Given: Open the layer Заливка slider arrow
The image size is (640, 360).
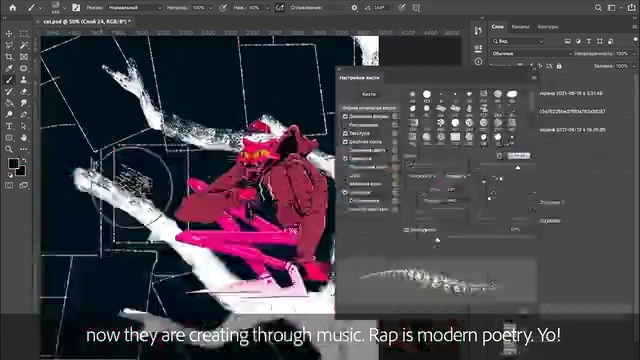Looking at the screenshot, I should tap(634, 66).
